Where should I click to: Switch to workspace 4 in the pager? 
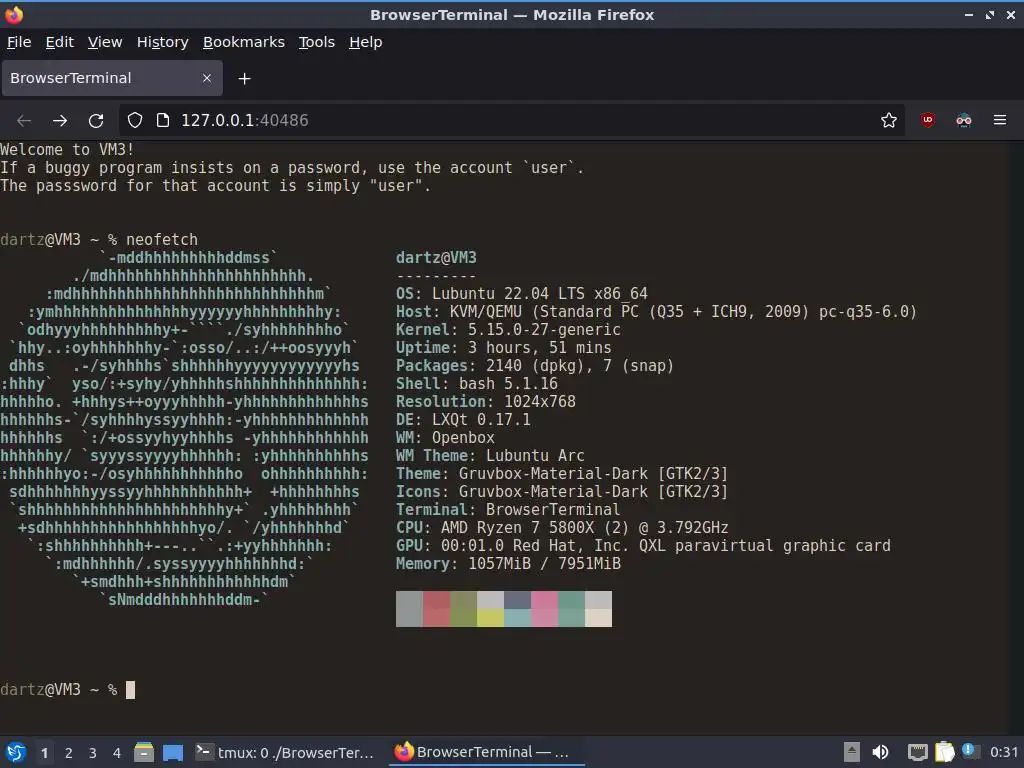click(x=117, y=753)
